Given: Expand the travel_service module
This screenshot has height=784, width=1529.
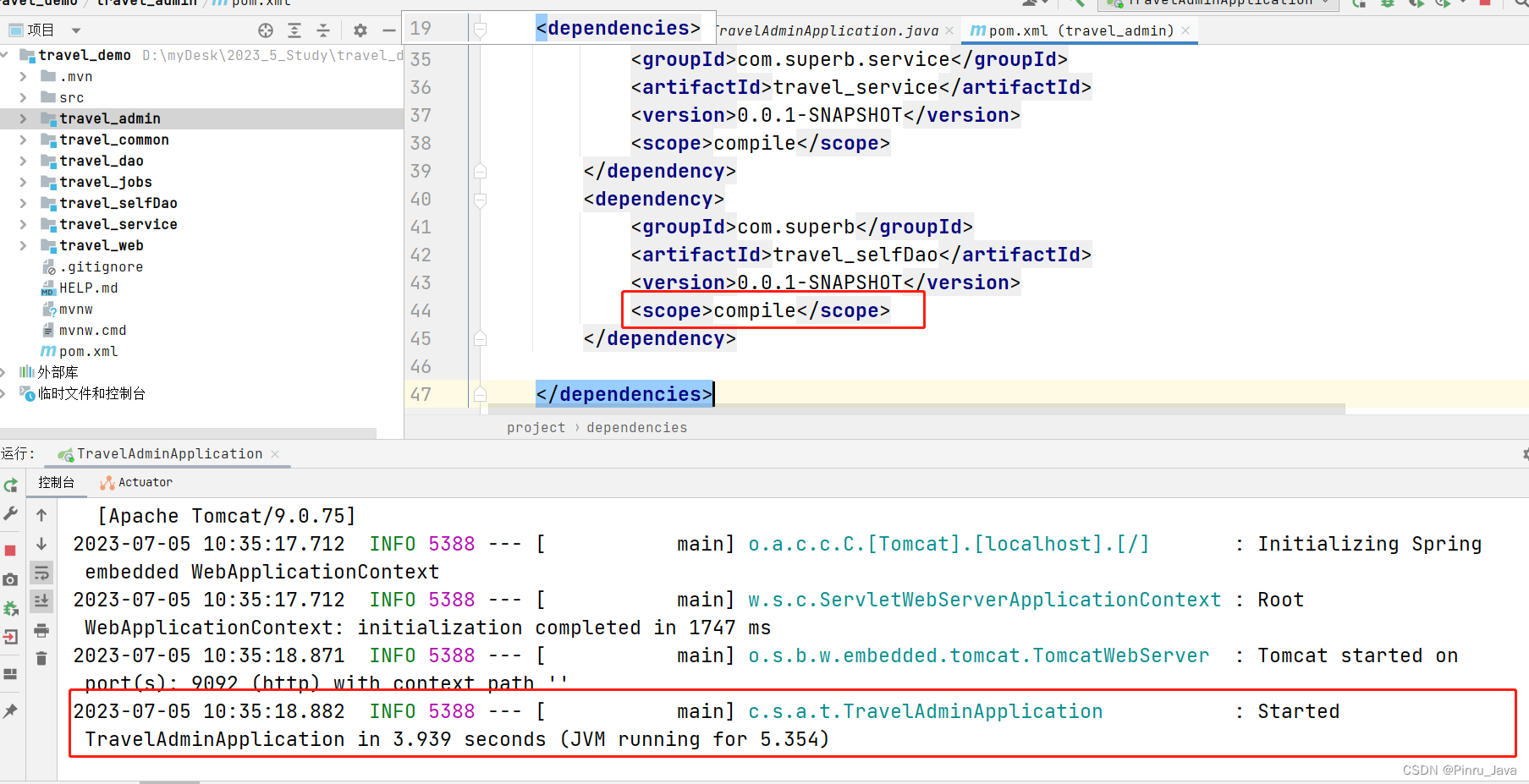Looking at the screenshot, I should (23, 224).
